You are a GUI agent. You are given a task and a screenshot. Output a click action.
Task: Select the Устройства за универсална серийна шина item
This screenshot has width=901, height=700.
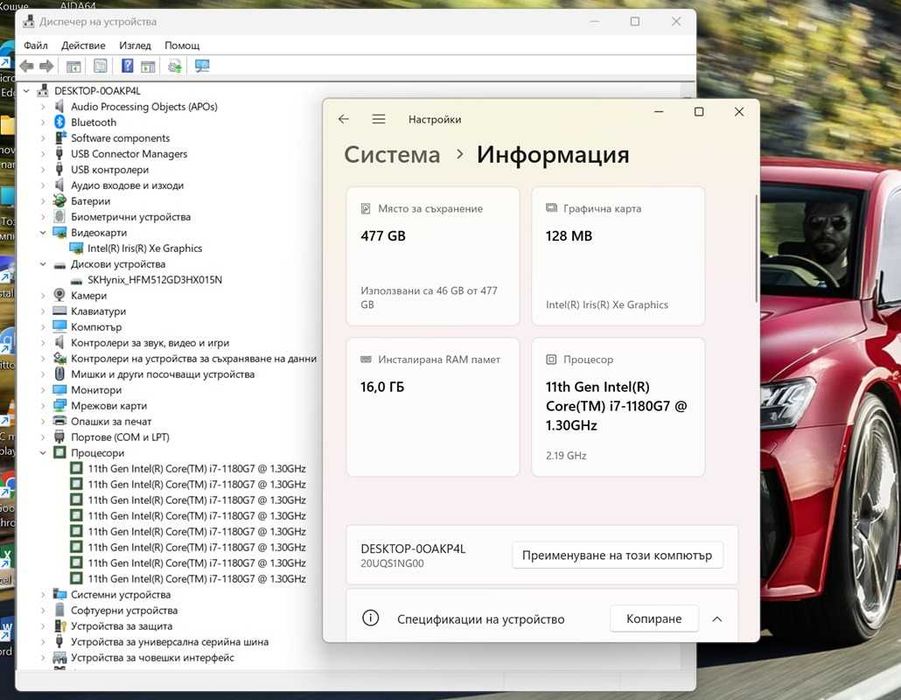point(170,642)
